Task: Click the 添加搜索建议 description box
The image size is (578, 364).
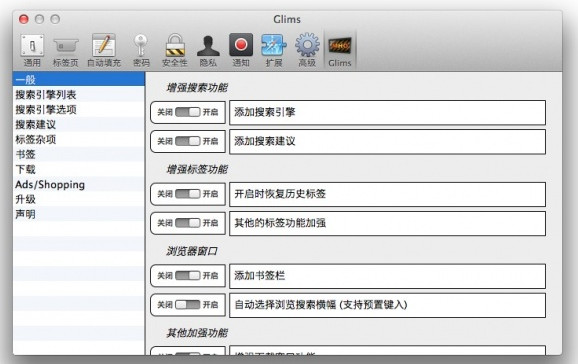Action: point(387,142)
